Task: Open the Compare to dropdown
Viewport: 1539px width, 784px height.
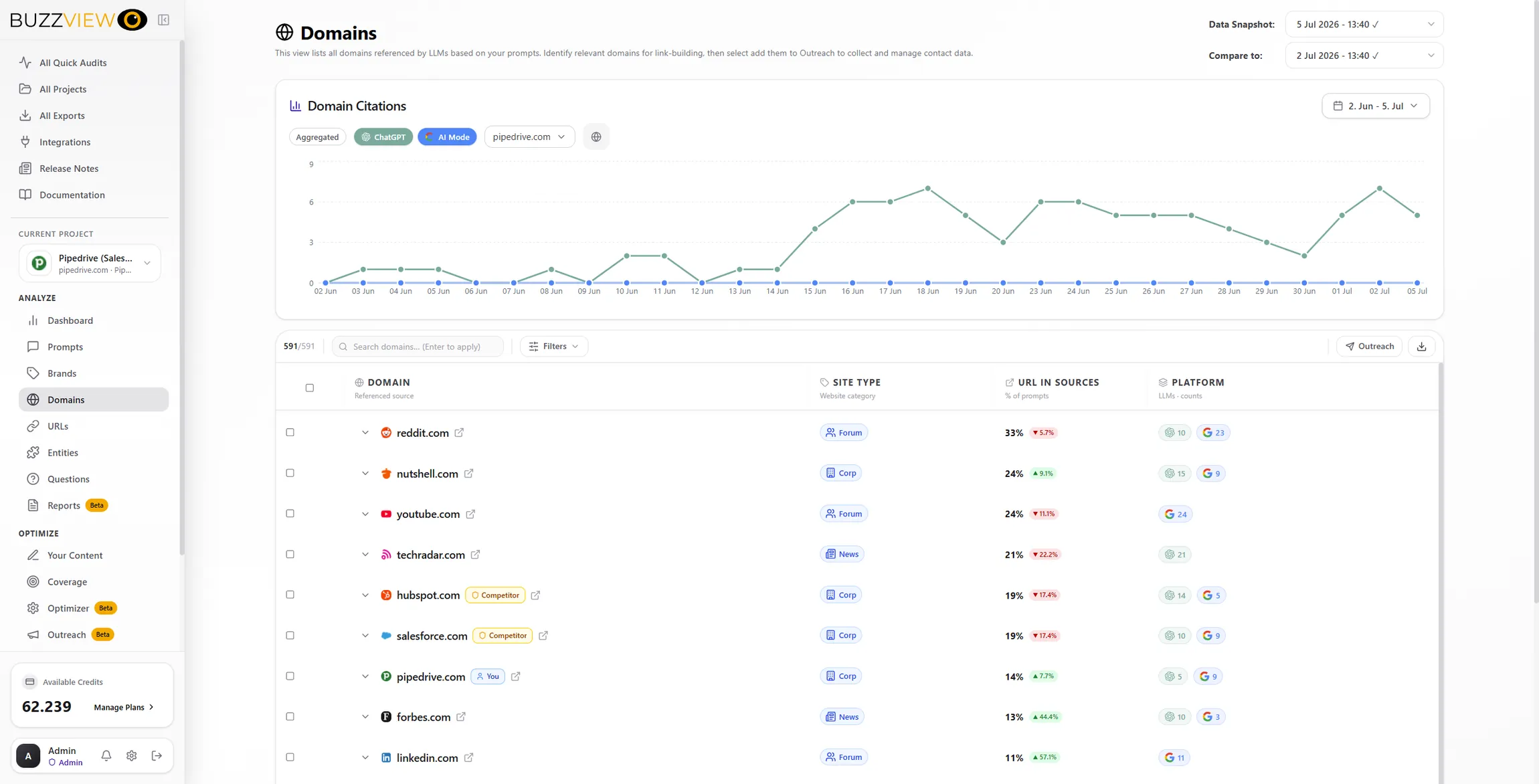Action: (x=1364, y=56)
